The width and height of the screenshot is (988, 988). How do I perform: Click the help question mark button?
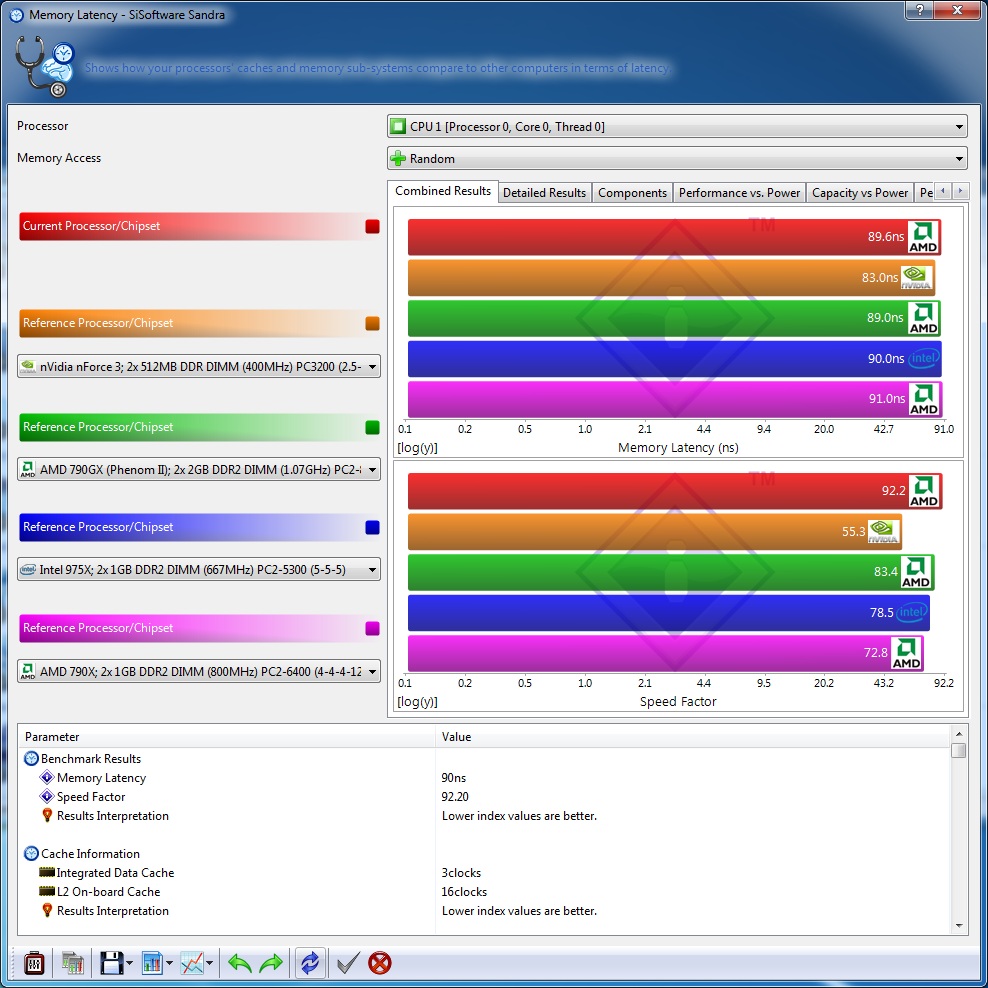coord(920,10)
